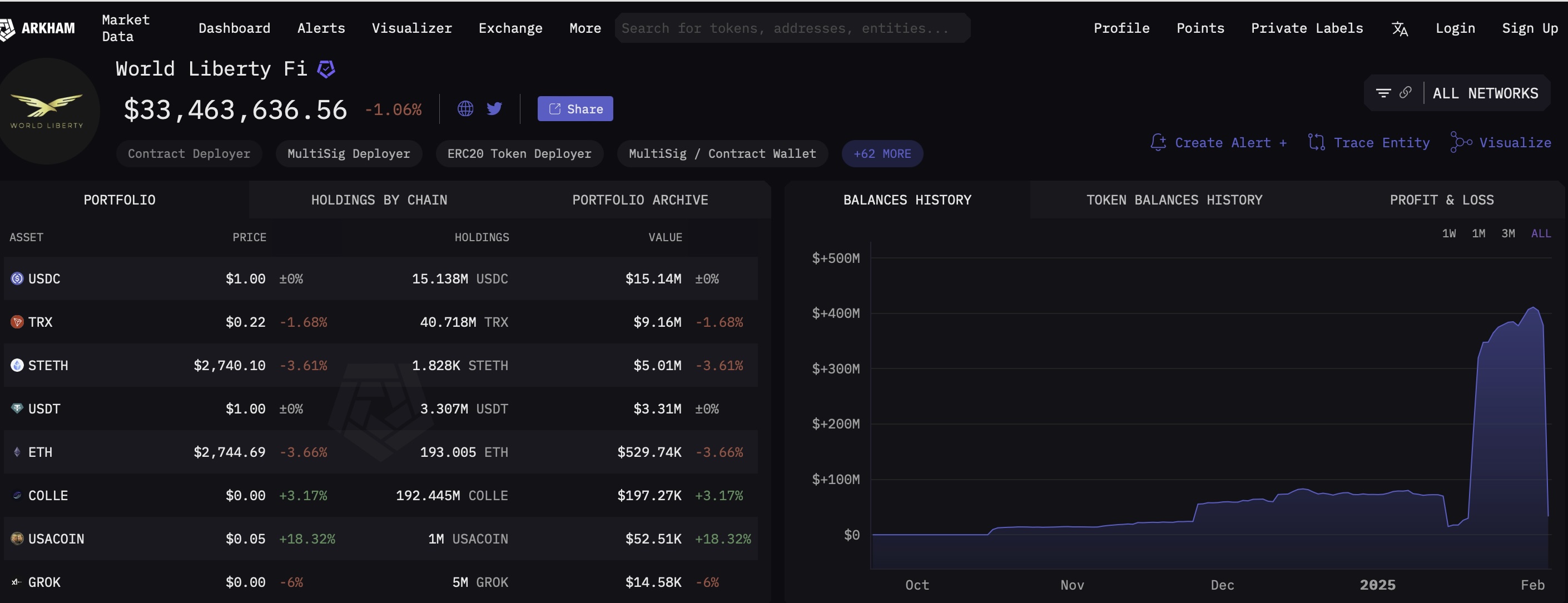Open the language translation icon
The image size is (1568, 603).
[1400, 28]
